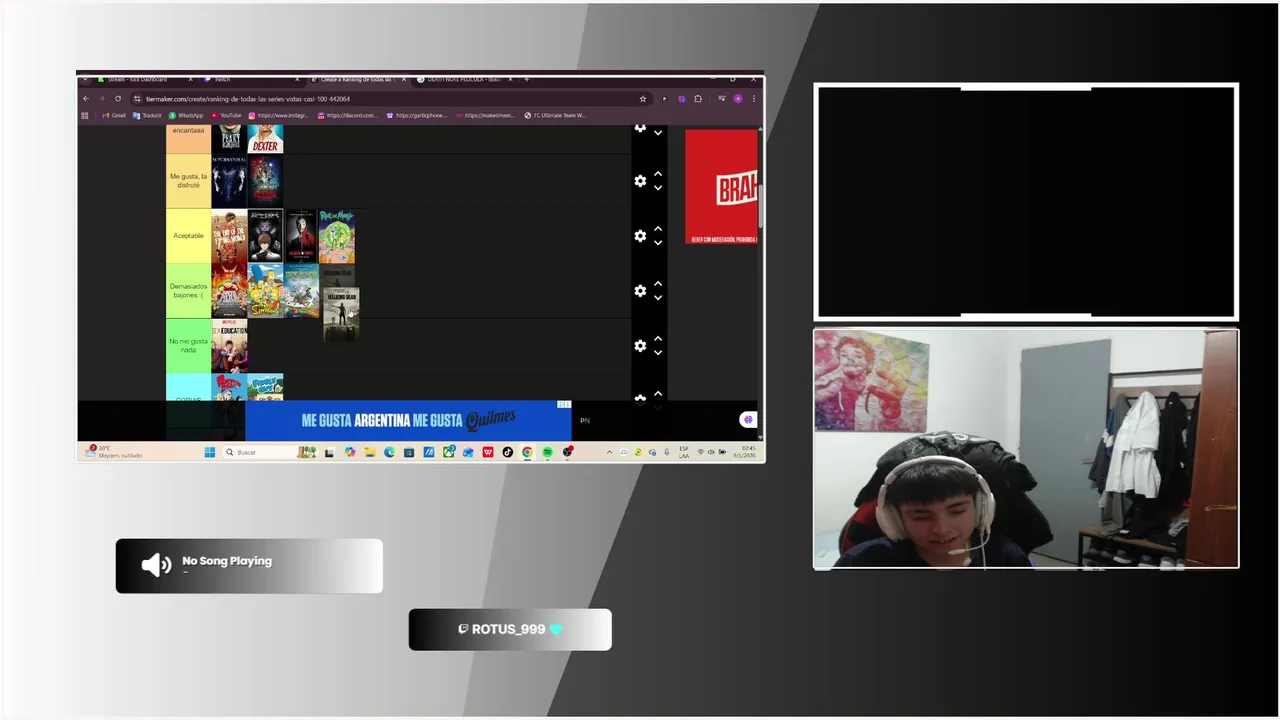Select The Simpsons poster thumbnail

tap(265, 291)
